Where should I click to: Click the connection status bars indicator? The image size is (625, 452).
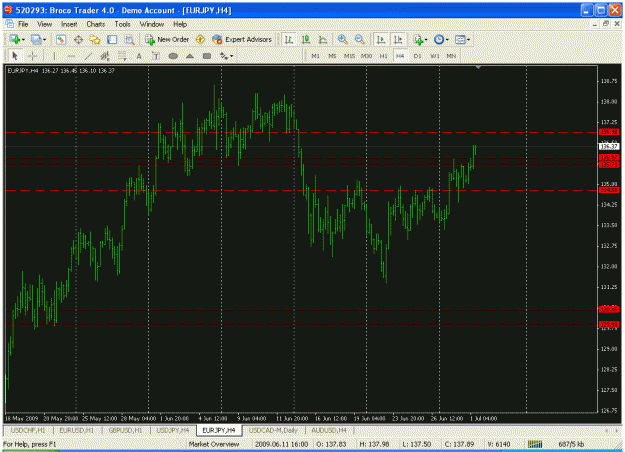[535, 444]
